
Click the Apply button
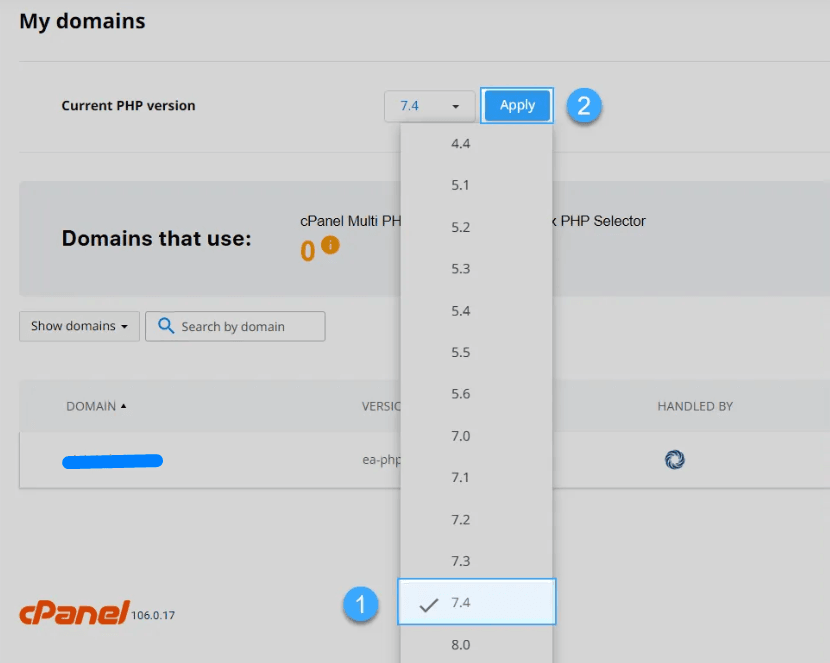pos(517,105)
